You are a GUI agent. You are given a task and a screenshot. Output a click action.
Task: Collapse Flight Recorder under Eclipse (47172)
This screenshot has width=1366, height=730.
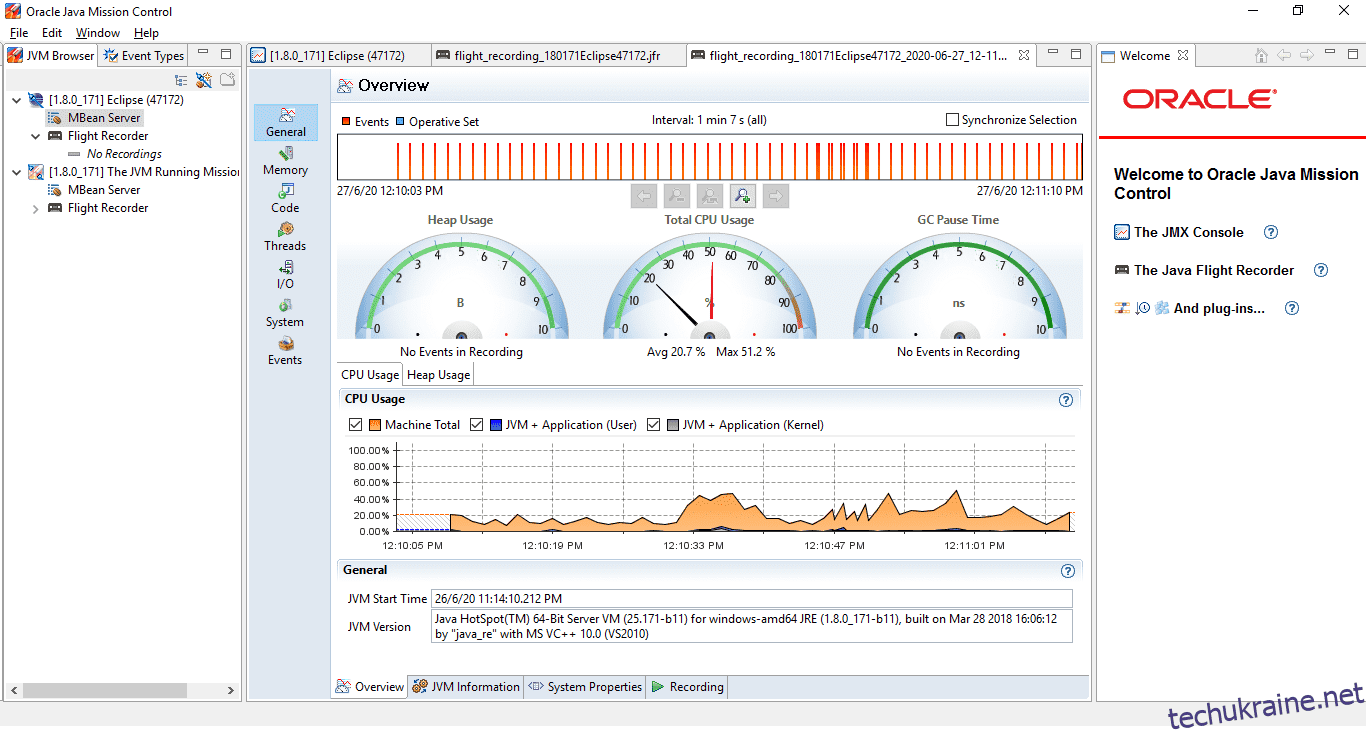click(36, 136)
